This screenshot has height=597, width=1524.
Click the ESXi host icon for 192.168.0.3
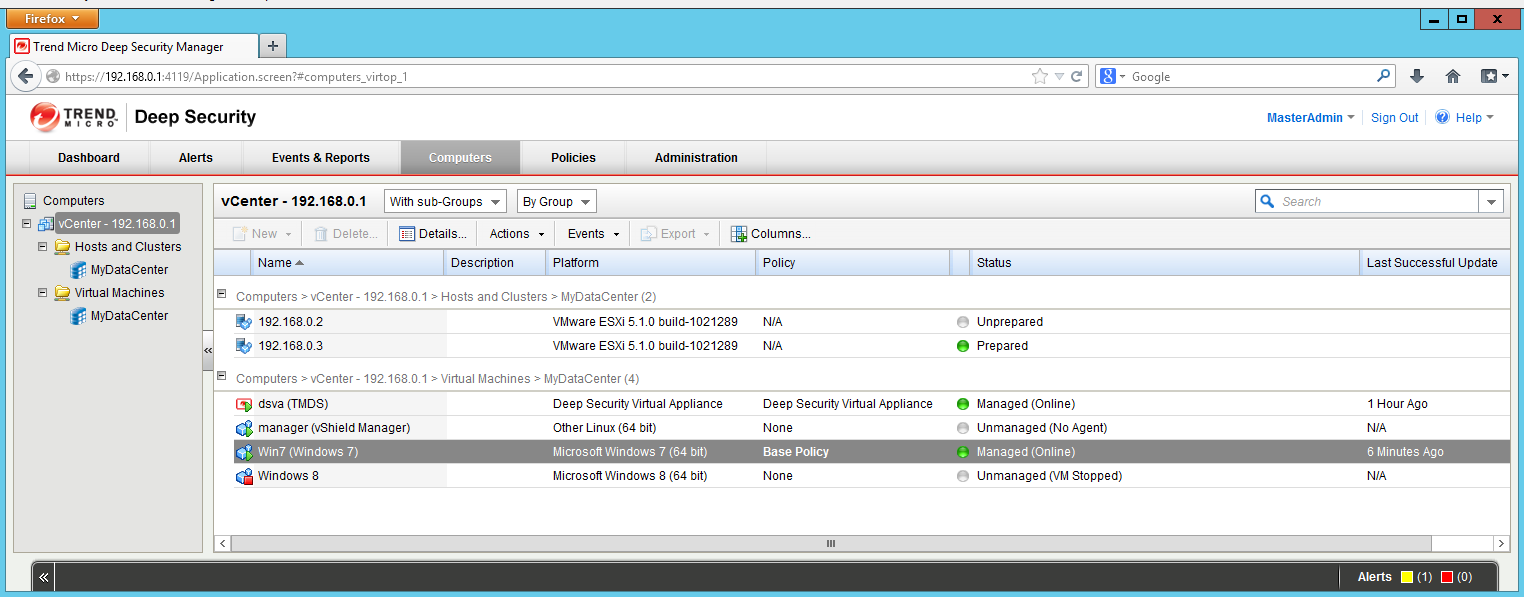click(244, 346)
